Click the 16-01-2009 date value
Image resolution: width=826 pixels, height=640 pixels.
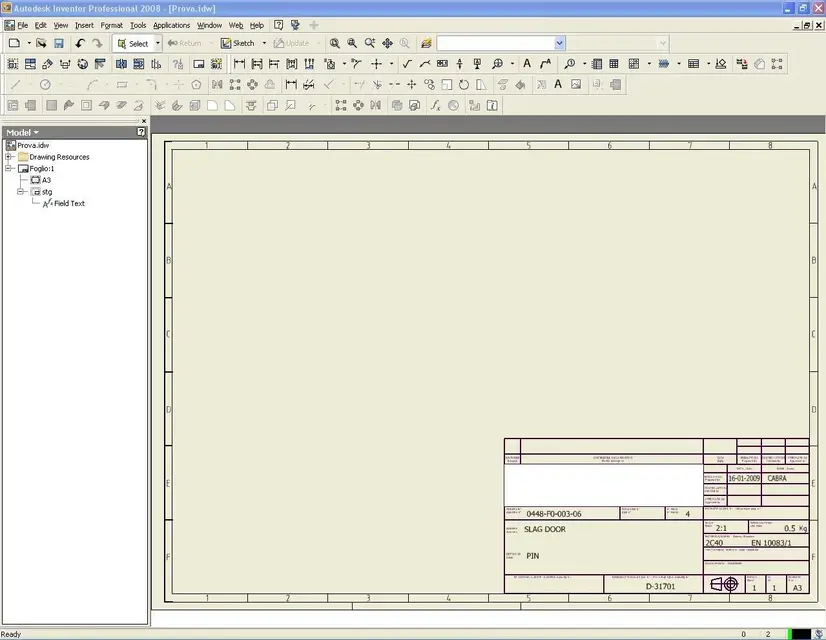coord(744,478)
